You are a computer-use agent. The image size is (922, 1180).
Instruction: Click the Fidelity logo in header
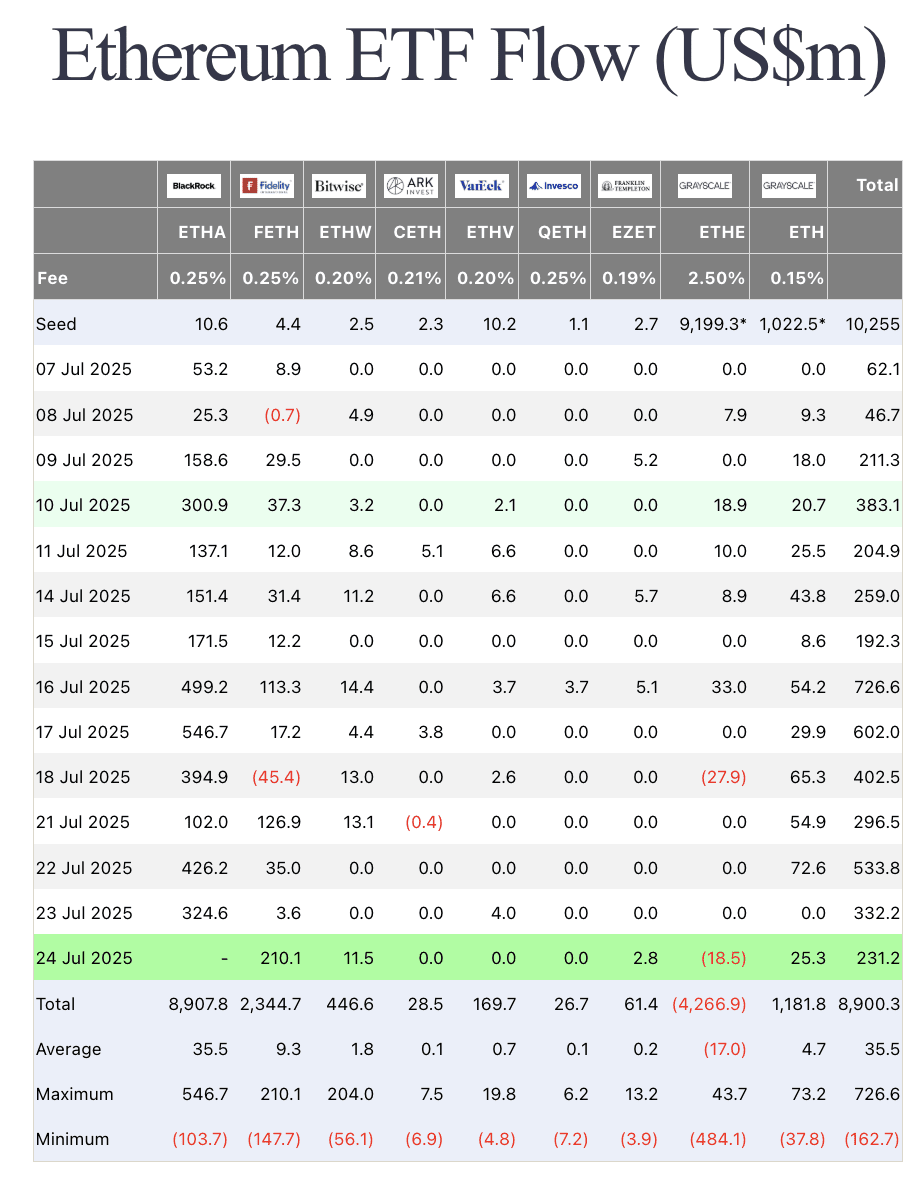coord(266,185)
